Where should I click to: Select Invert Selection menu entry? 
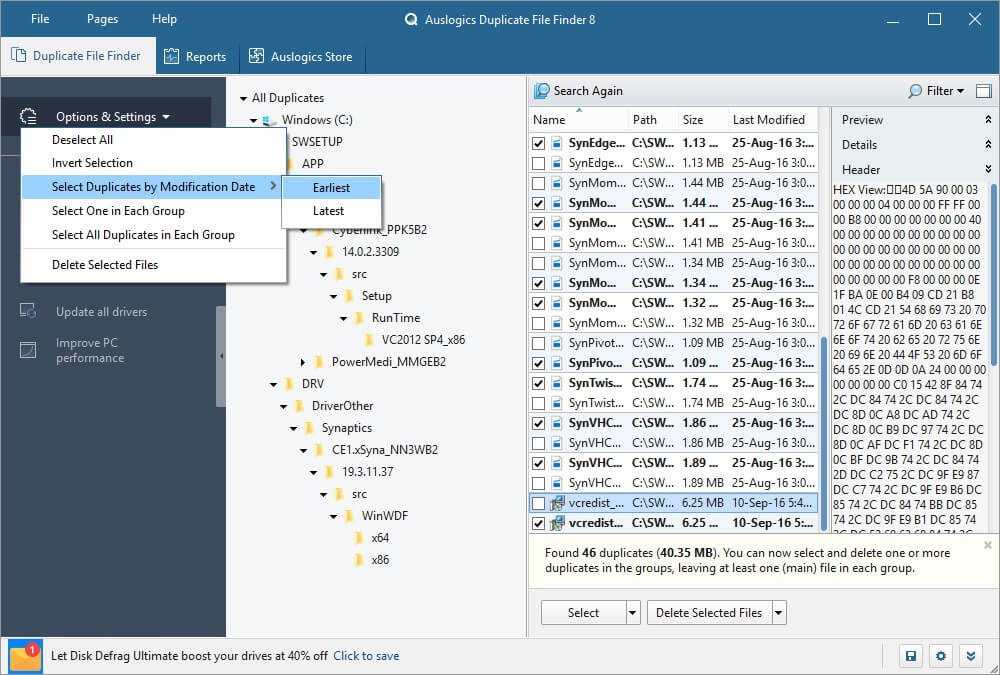click(x=92, y=163)
